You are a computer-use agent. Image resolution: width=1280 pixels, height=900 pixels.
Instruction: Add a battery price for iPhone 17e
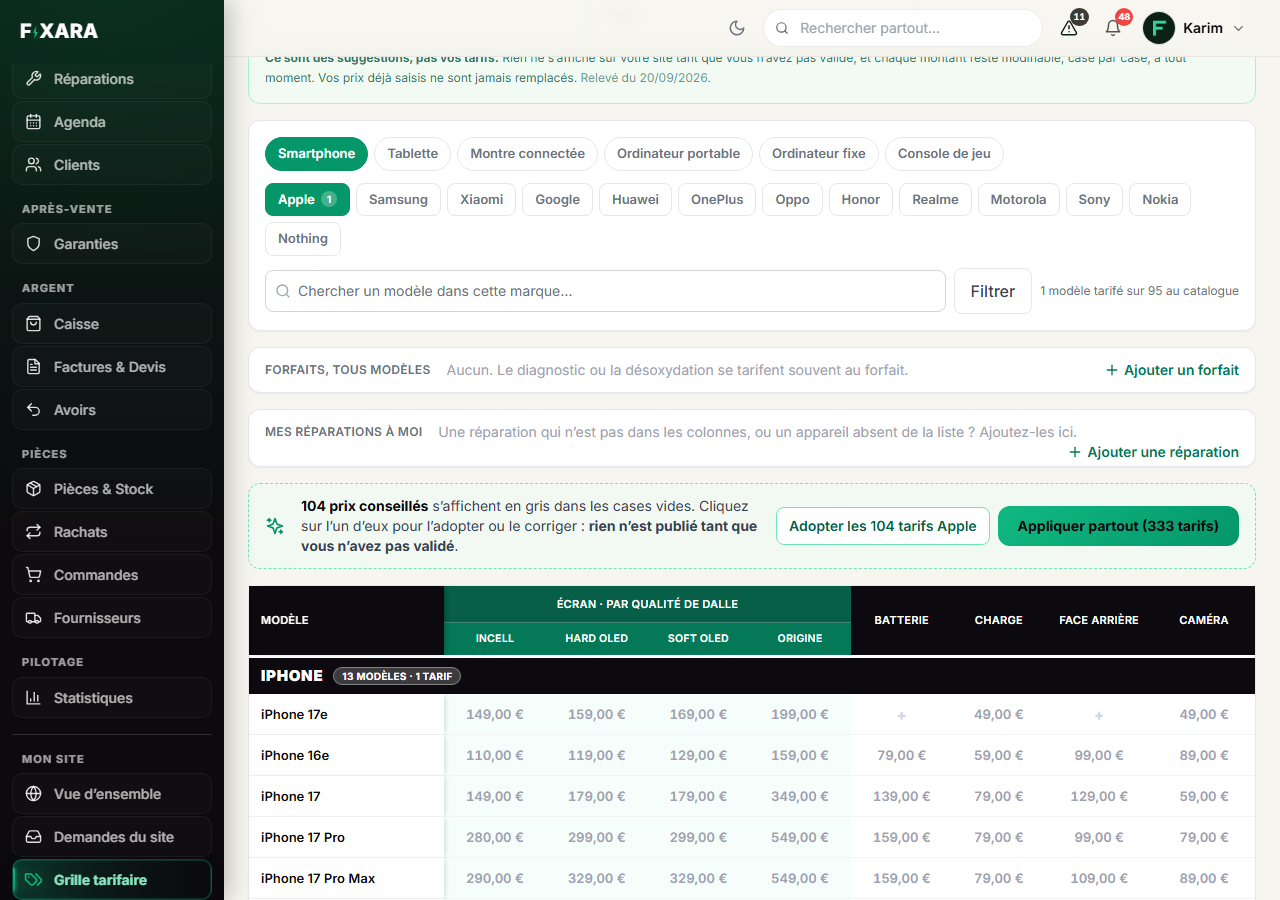(x=901, y=715)
